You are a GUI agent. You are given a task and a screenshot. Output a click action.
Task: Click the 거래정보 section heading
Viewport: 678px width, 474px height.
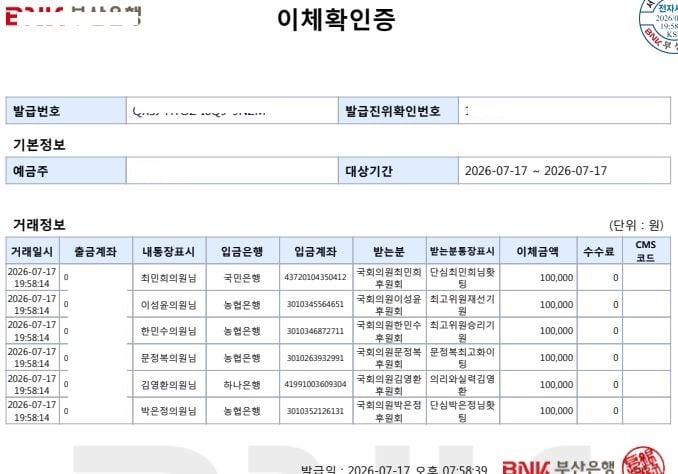point(39,224)
